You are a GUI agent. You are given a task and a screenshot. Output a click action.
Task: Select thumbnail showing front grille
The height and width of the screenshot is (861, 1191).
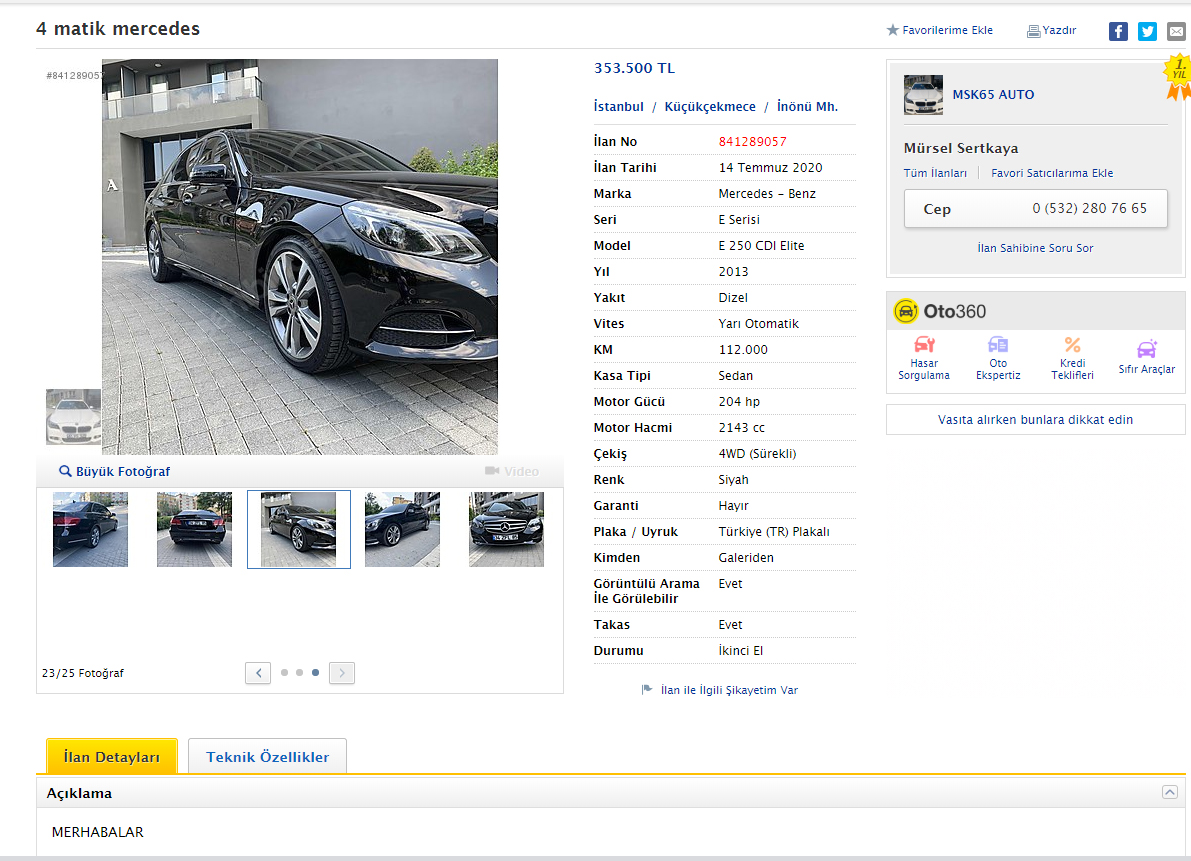(507, 529)
